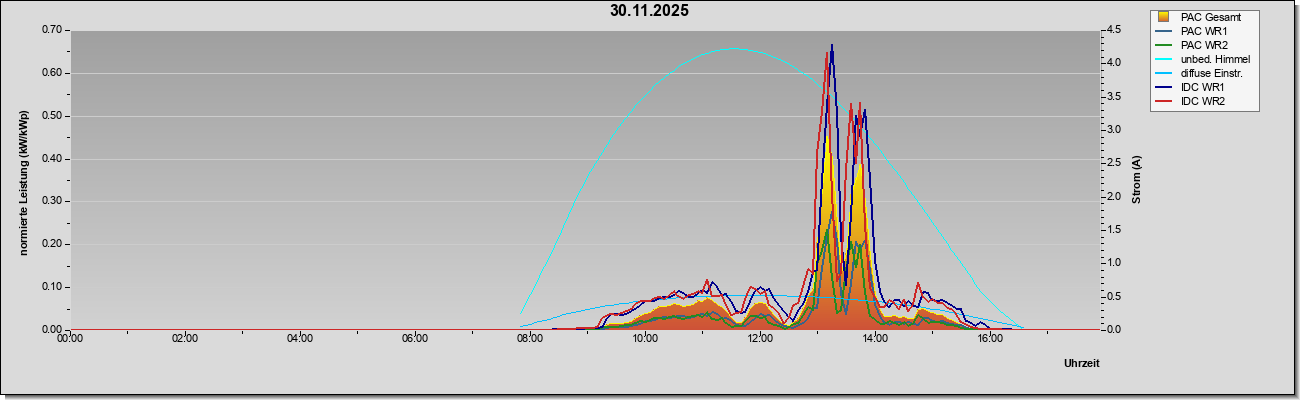Click the top of the cyan clear-sky curve
Image resolution: width=1300 pixels, height=400 pixels.
click(x=732, y=48)
